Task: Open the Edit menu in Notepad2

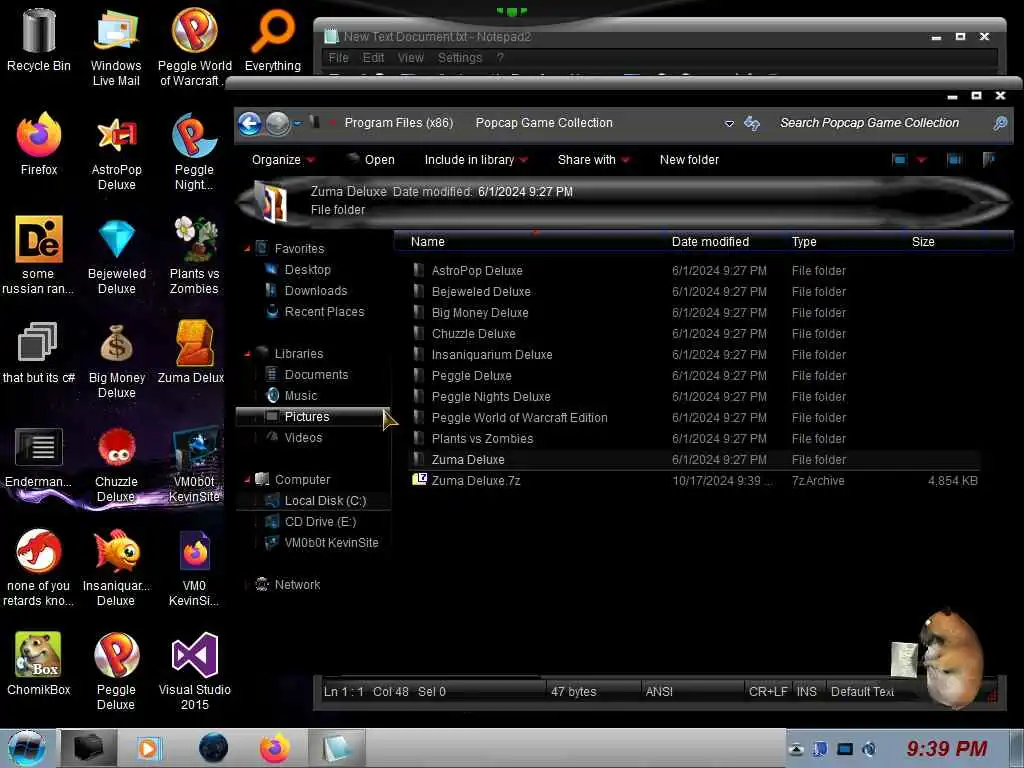Action: pyautogui.click(x=374, y=57)
